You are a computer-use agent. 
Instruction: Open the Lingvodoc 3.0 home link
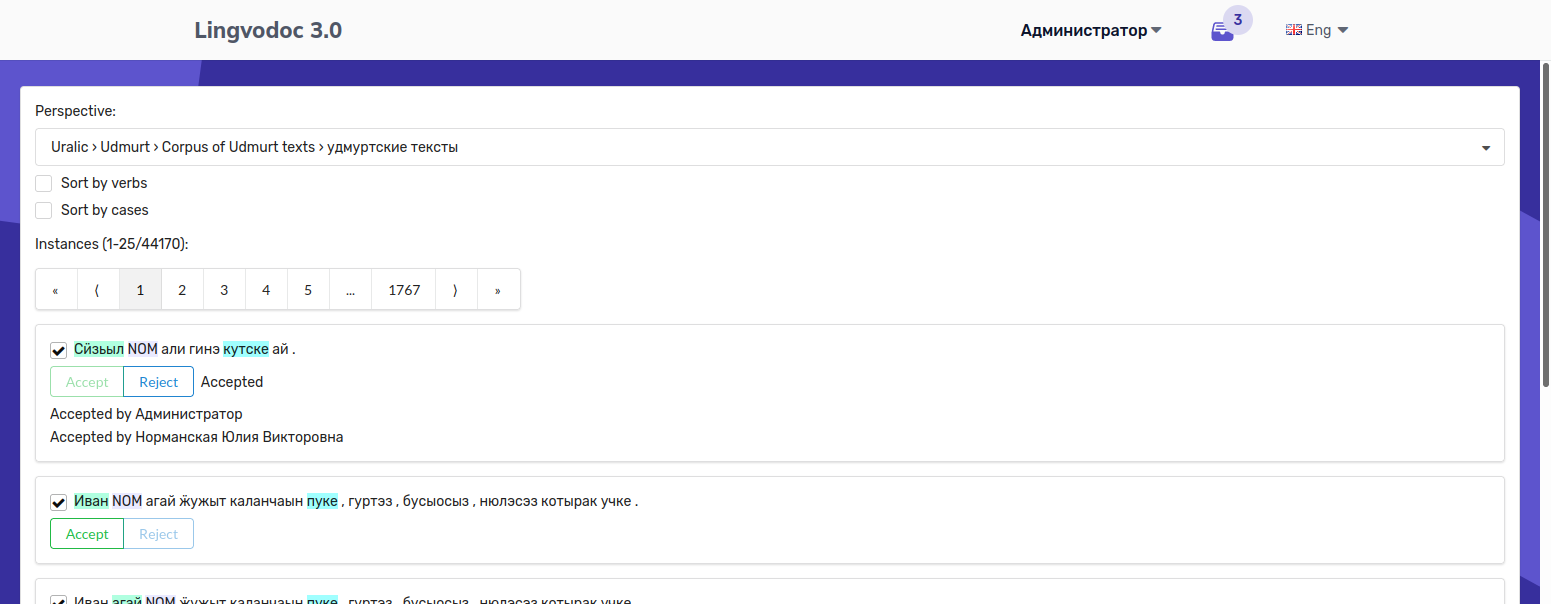(268, 30)
